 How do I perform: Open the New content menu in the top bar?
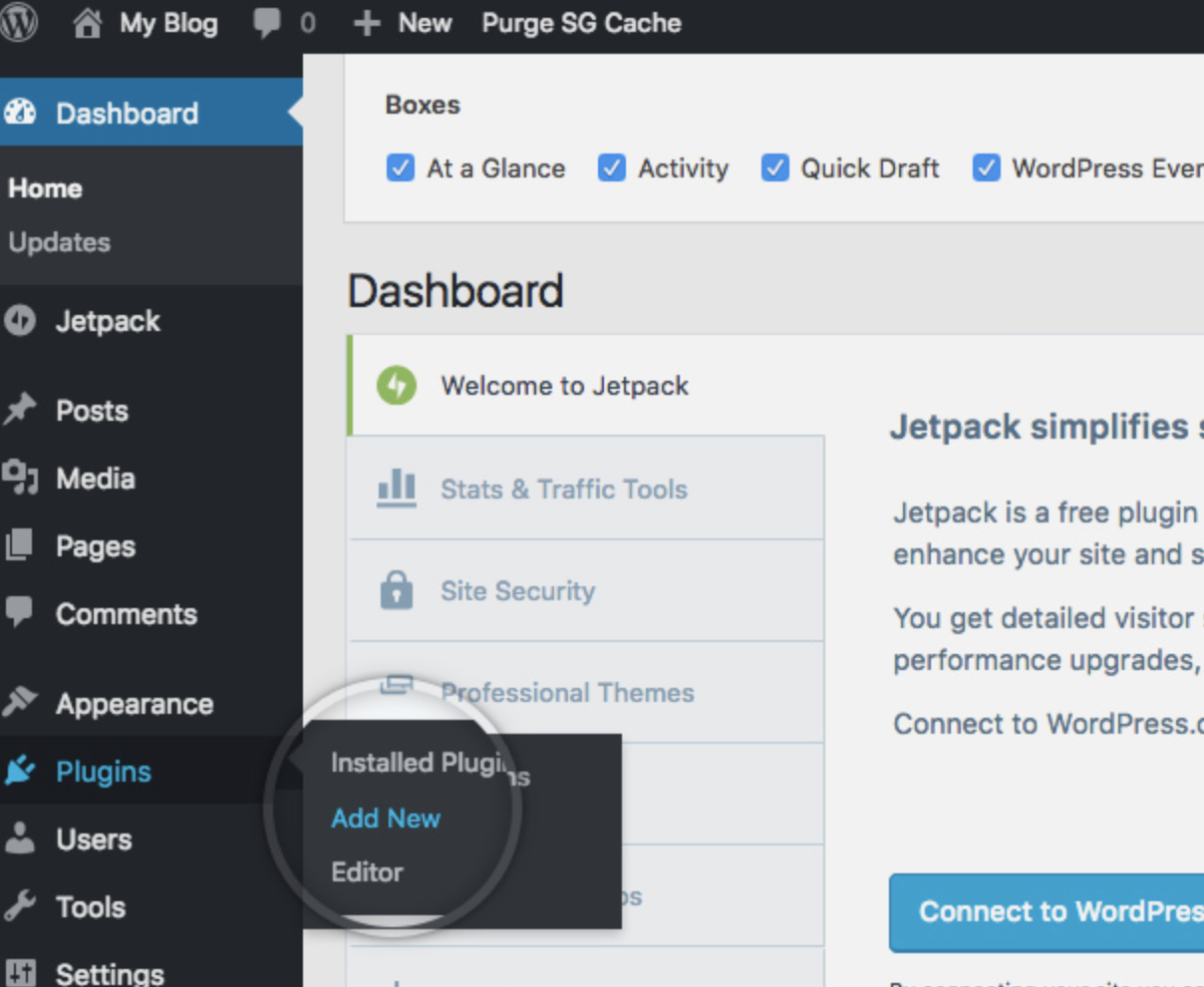click(404, 23)
